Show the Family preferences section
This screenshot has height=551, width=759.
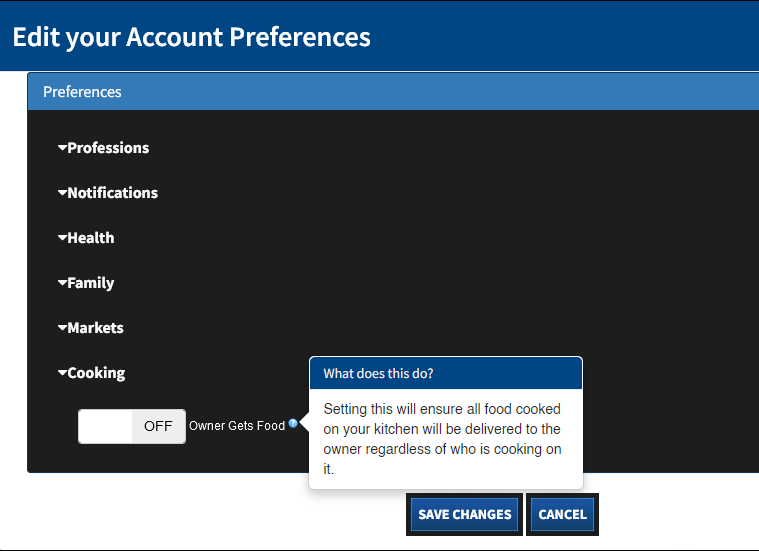91,283
